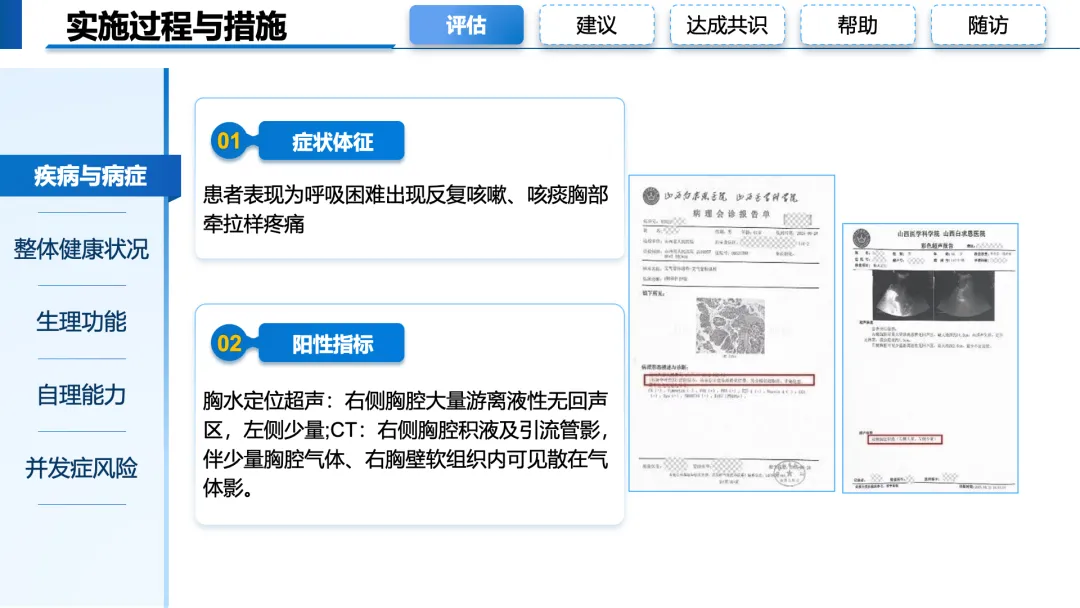Open the pathology consultation report thumbnail
The image size is (1080, 608).
[x=731, y=333]
